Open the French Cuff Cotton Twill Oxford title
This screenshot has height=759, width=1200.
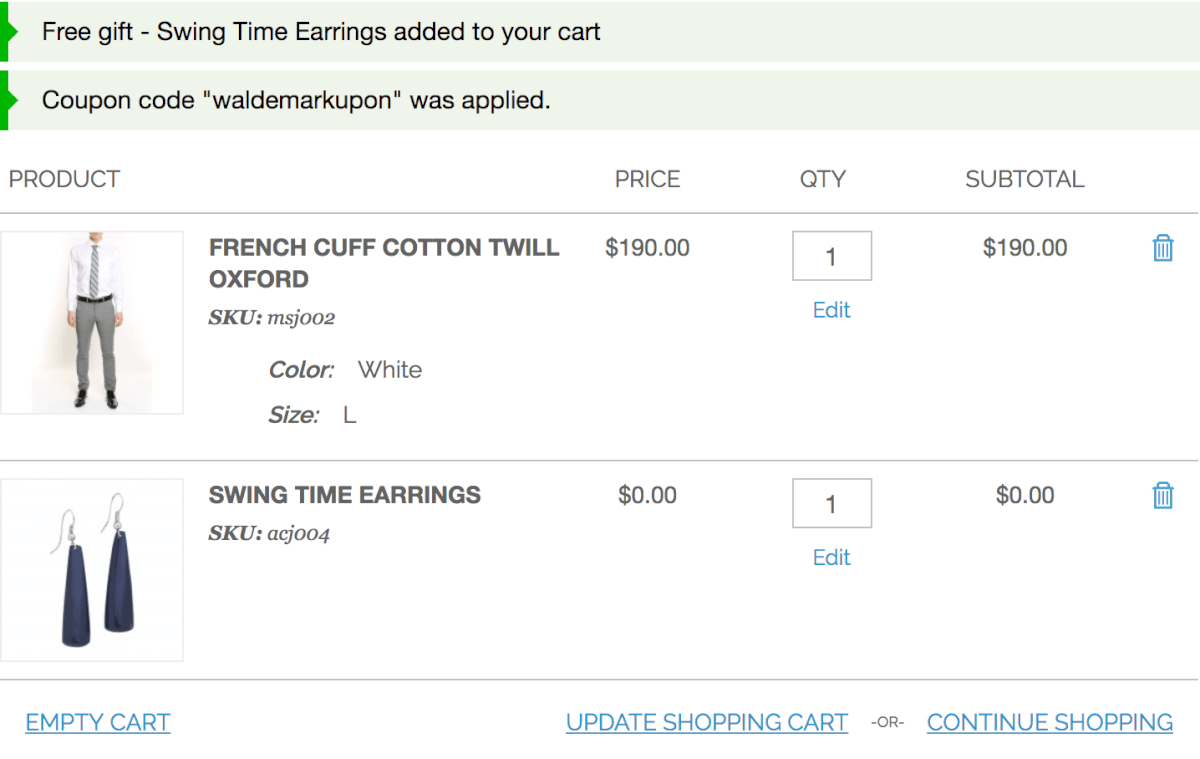click(383, 263)
